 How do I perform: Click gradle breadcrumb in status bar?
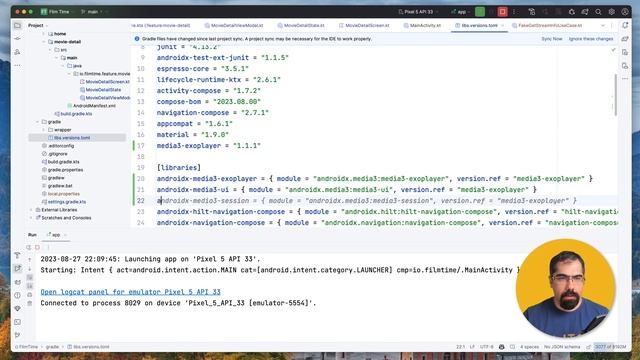pos(52,347)
